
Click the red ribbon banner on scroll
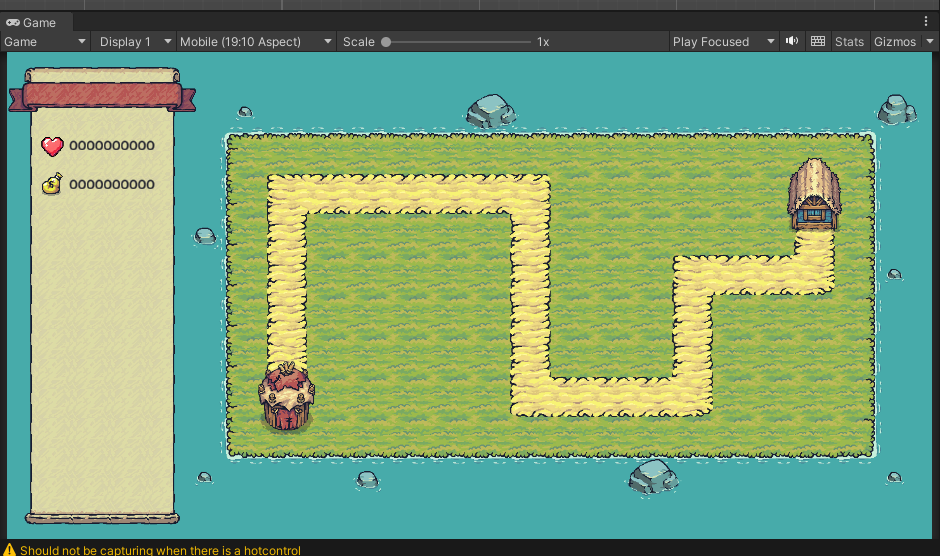click(x=102, y=97)
